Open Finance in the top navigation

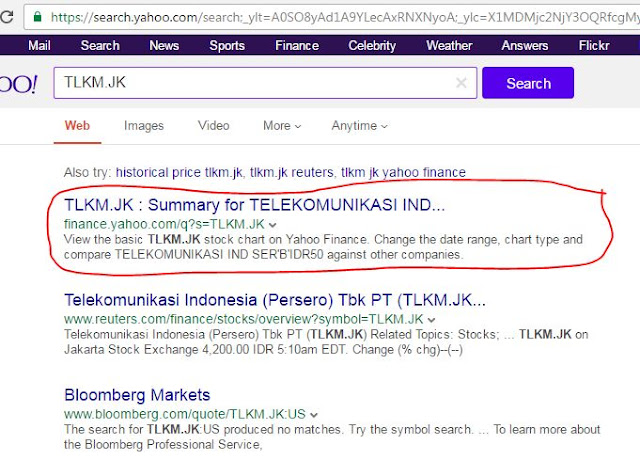click(x=297, y=45)
